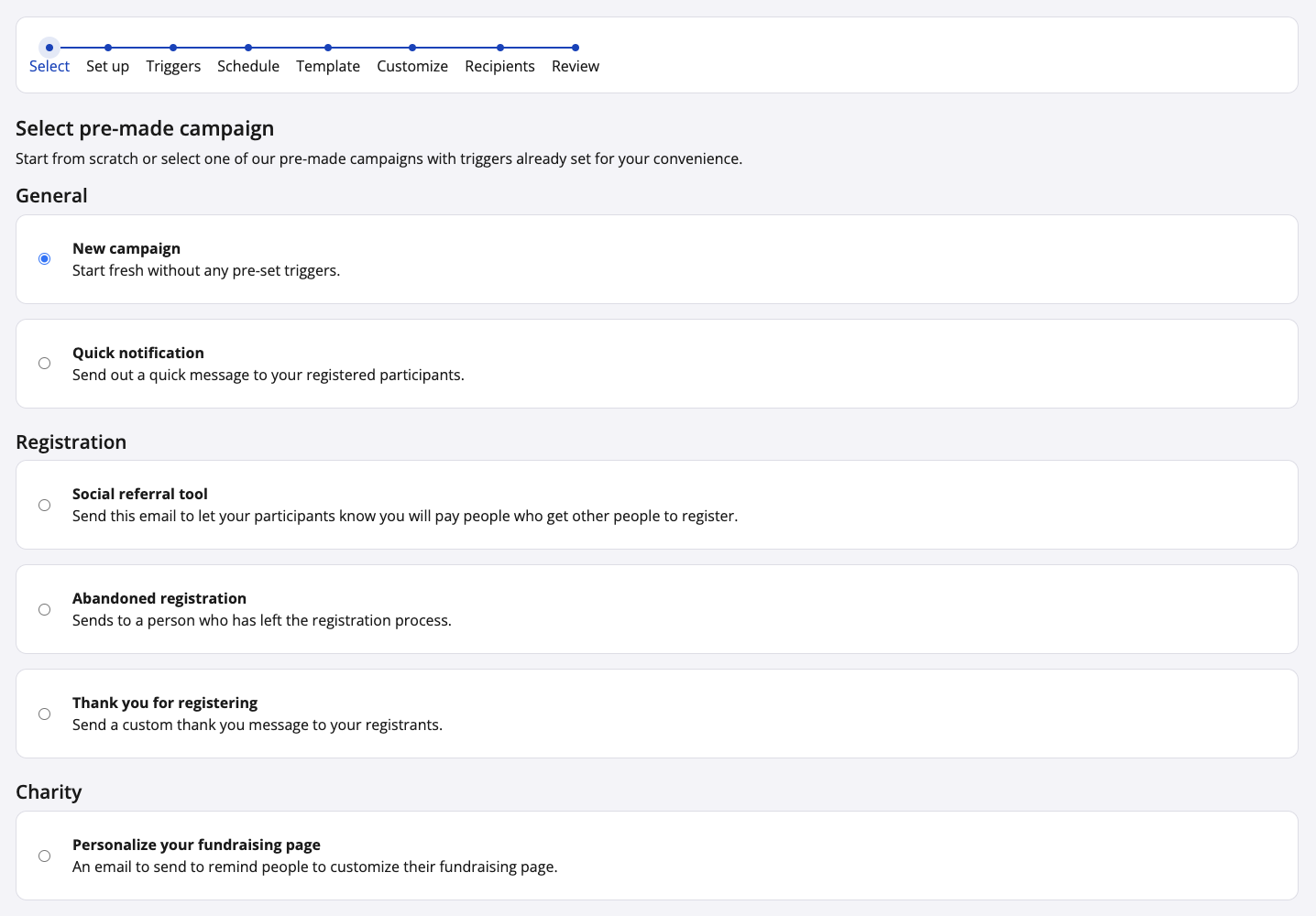Go to the Set up step
Viewport: 1316px width, 916px height.
[107, 57]
